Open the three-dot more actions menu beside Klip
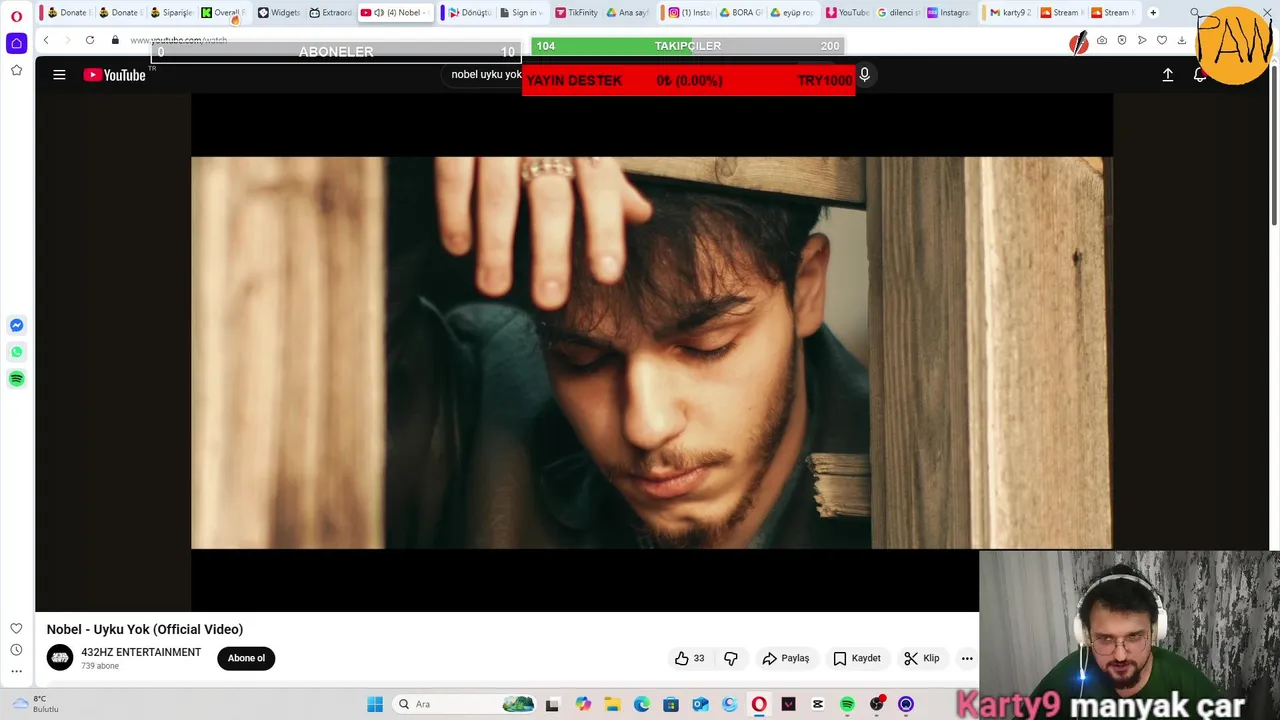This screenshot has height=720, width=1280. [967, 658]
